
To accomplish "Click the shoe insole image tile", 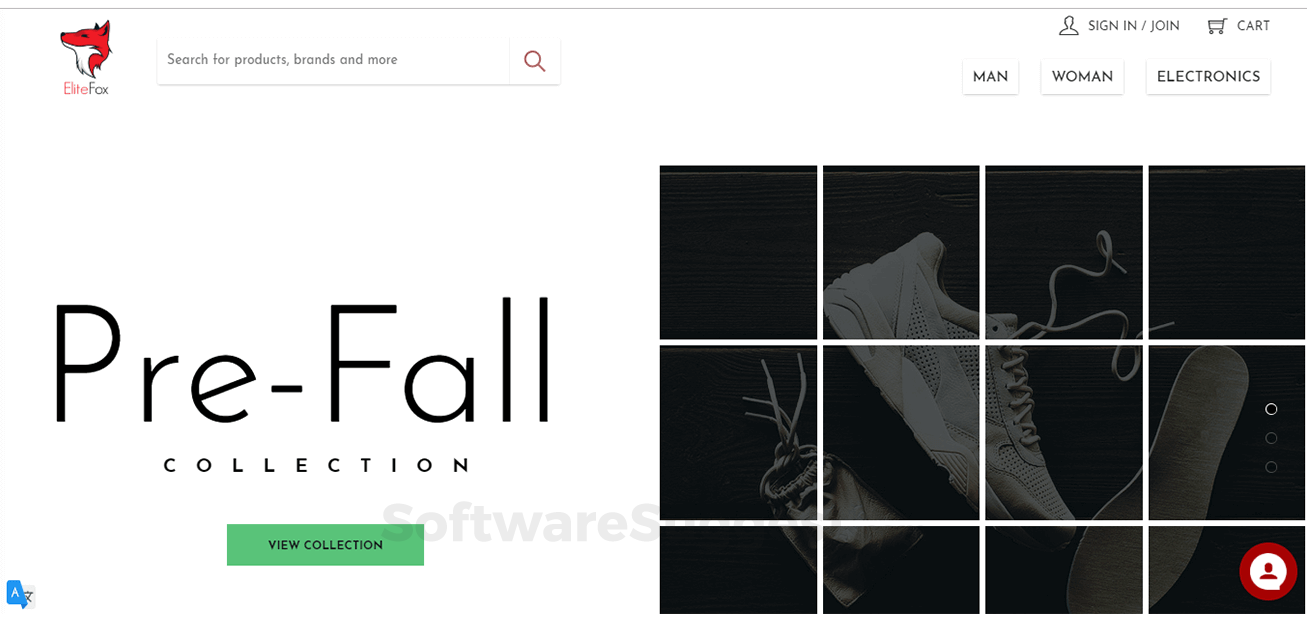I will pyautogui.click(x=1226, y=432).
